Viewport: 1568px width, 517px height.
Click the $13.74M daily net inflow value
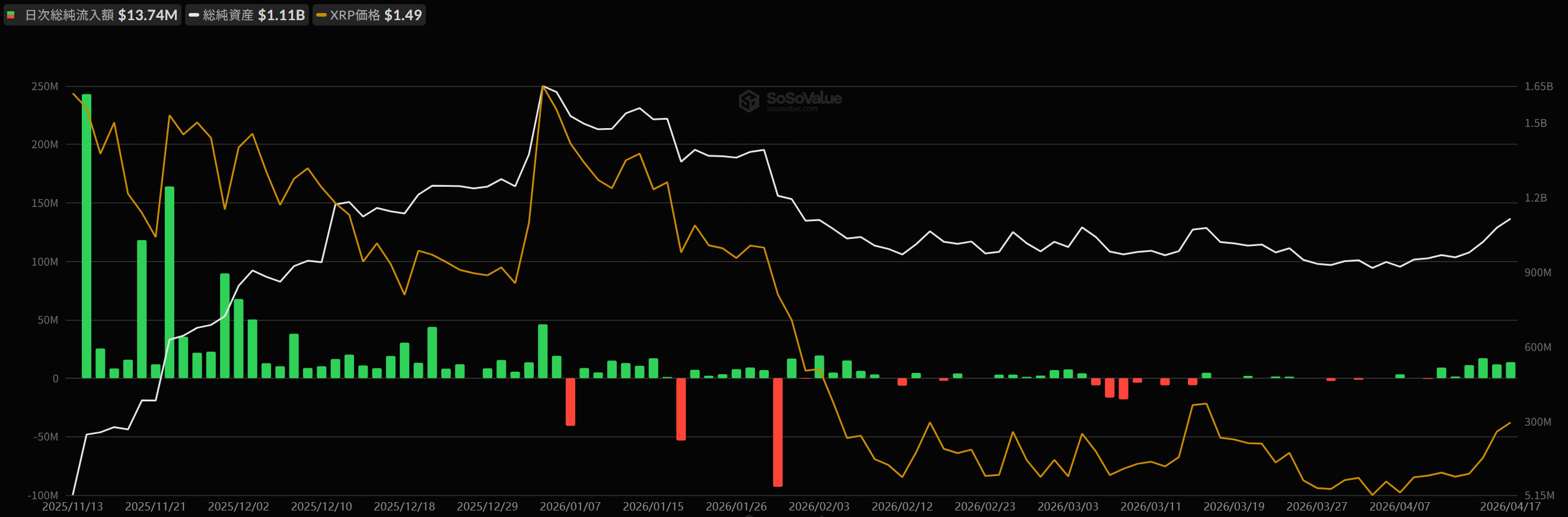click(147, 15)
